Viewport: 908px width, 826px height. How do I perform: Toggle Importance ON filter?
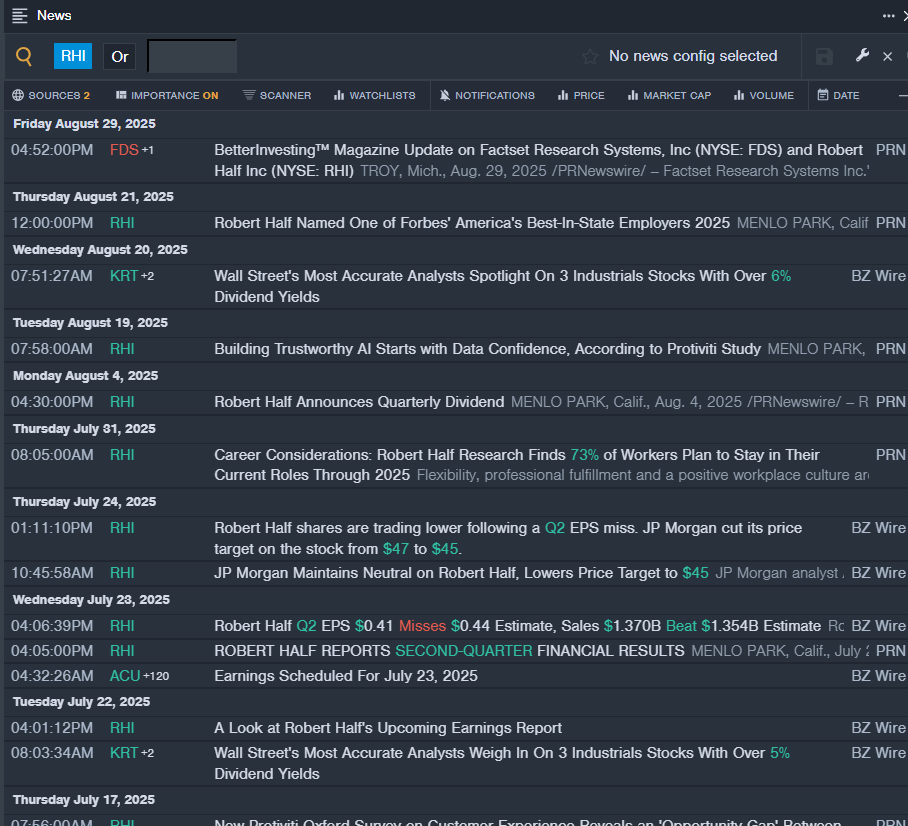pyautogui.click(x=167, y=96)
